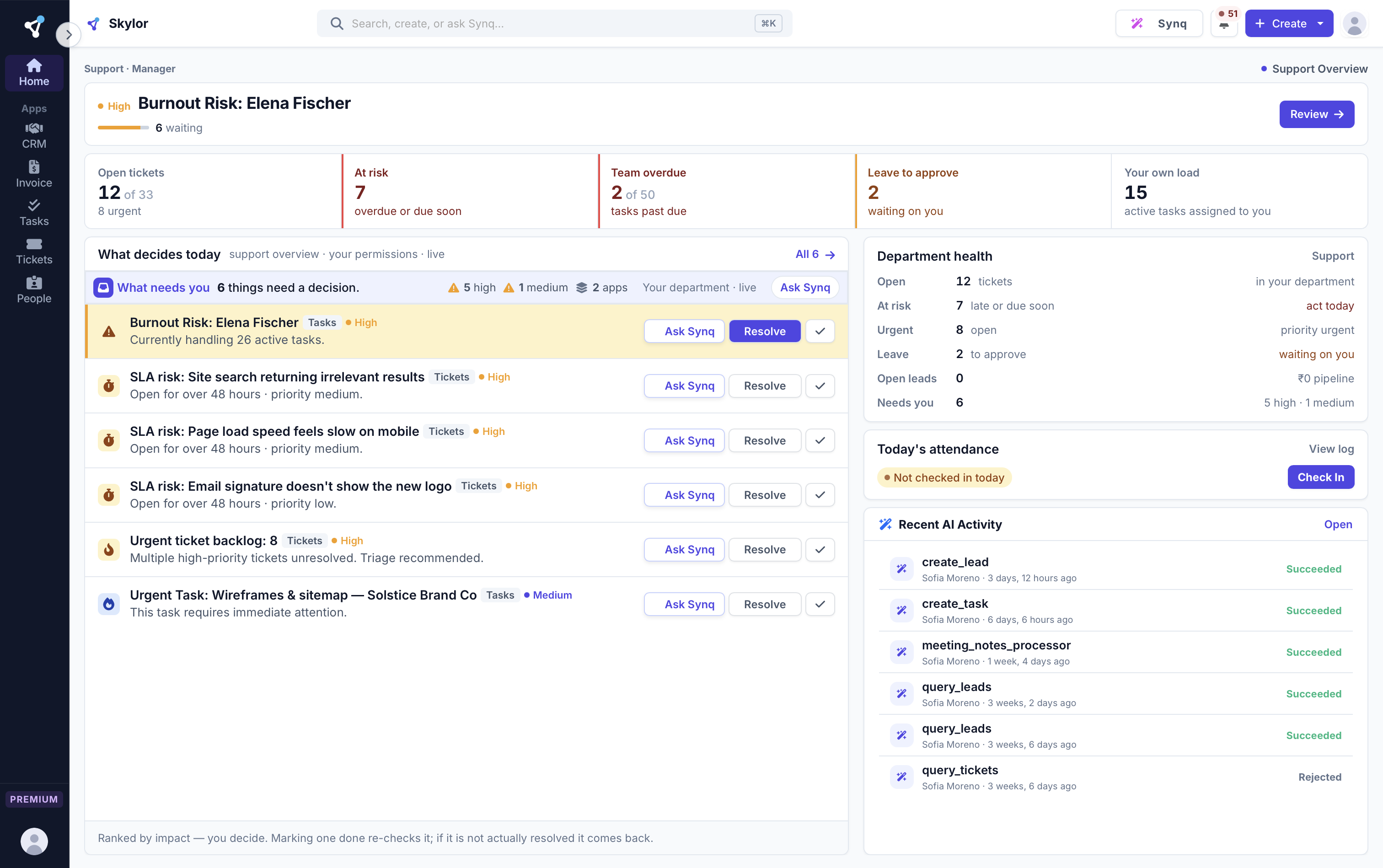Image resolution: width=1383 pixels, height=868 pixels.
Task: Click the Skylor logo at top of sidebar
Action: (x=34, y=27)
